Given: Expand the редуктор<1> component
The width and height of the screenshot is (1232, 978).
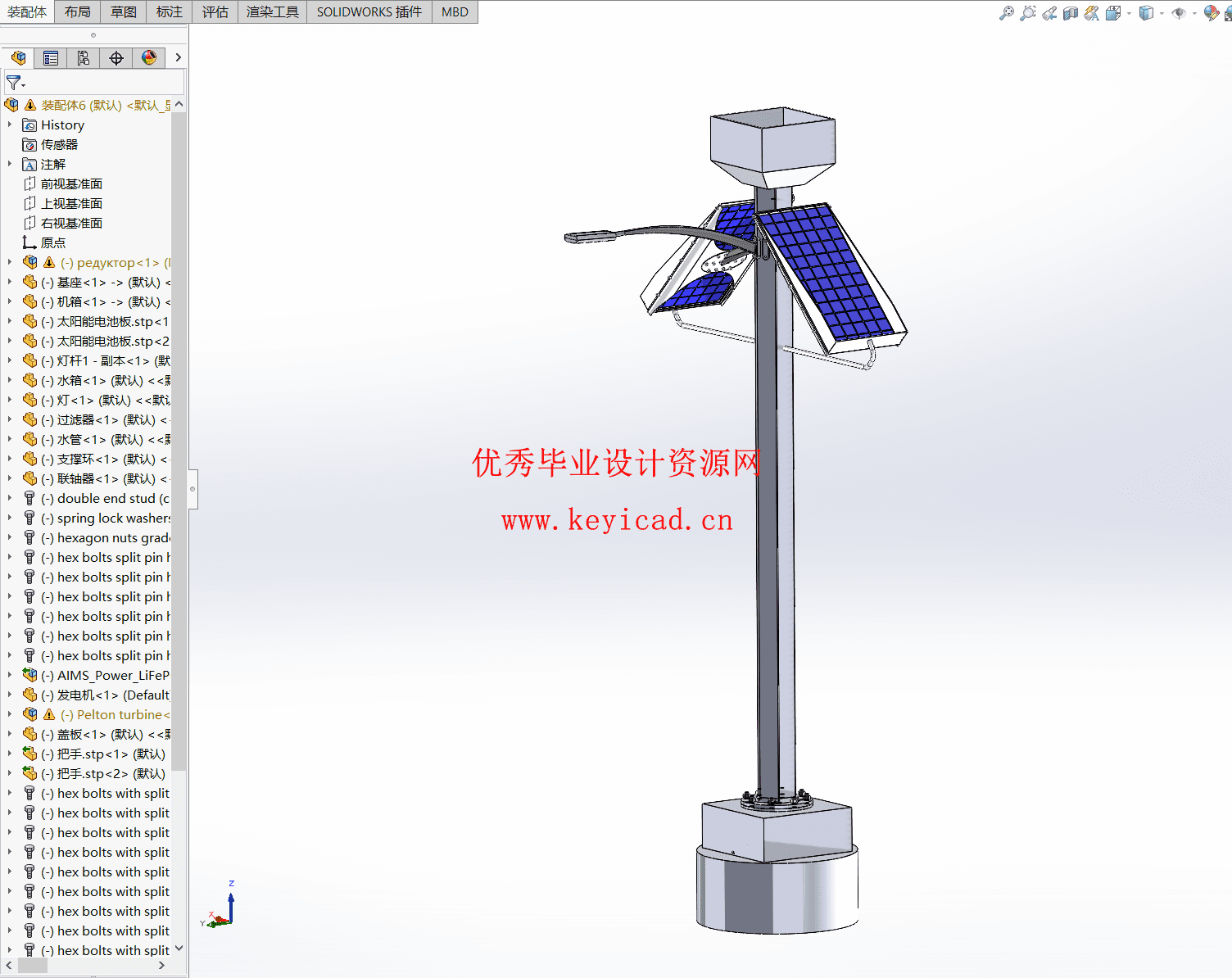Looking at the screenshot, I should [10, 262].
